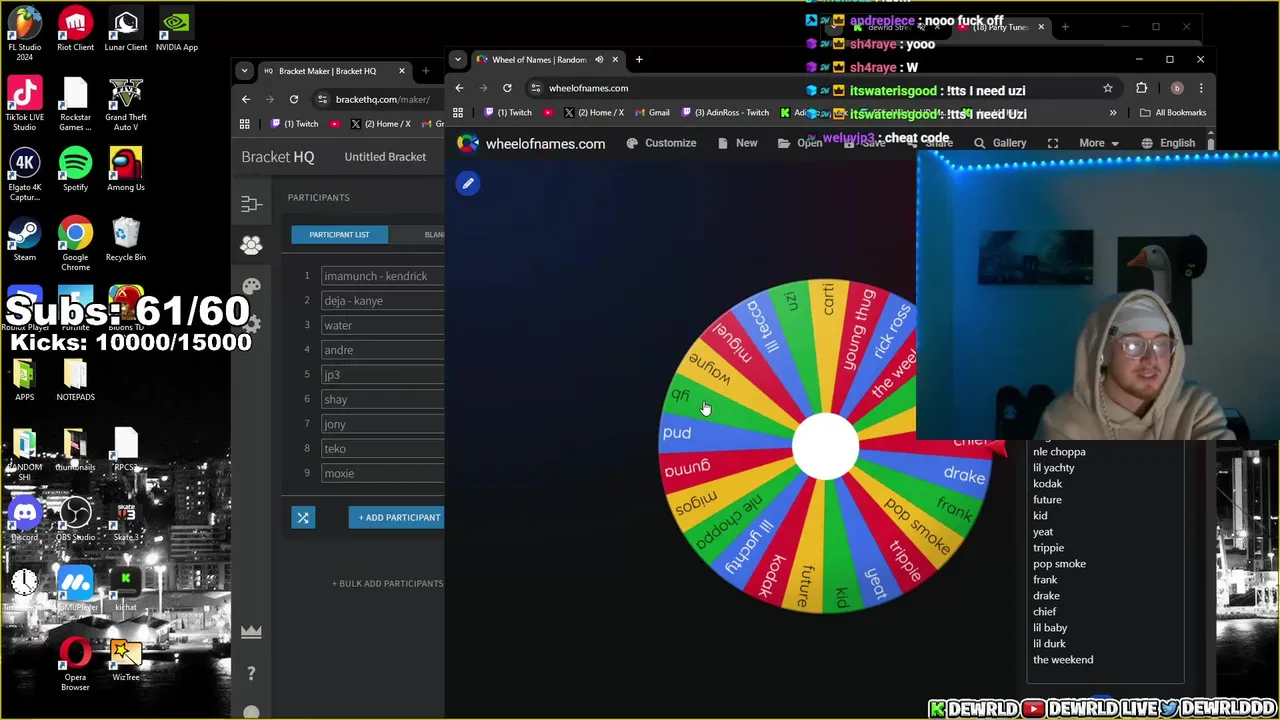Click 'the weekend' entry in names list
1280x720 pixels.
[1062, 660]
